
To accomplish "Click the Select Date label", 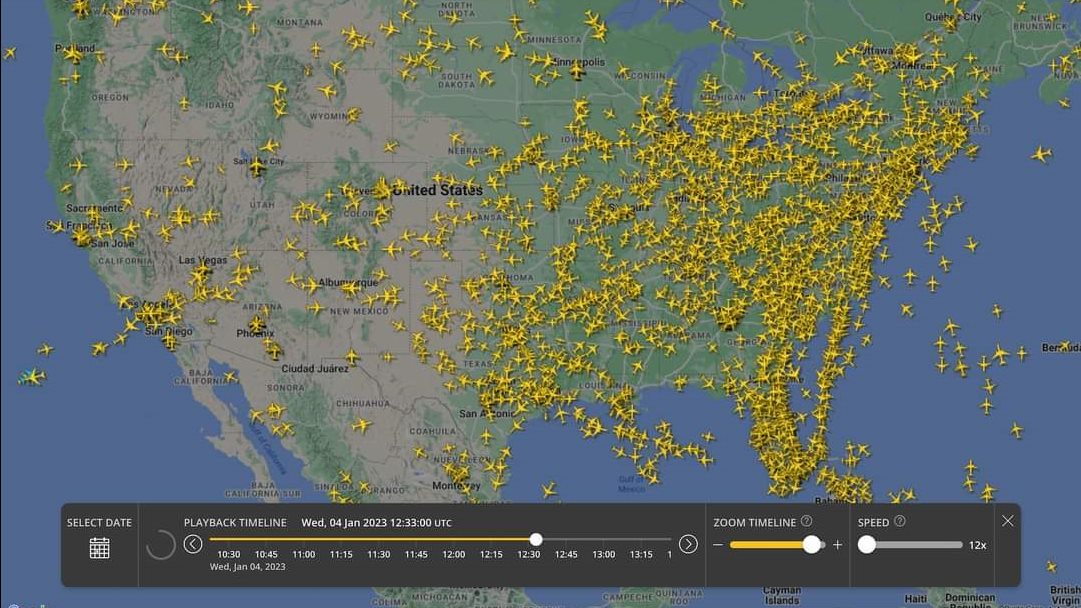I will coord(99,523).
